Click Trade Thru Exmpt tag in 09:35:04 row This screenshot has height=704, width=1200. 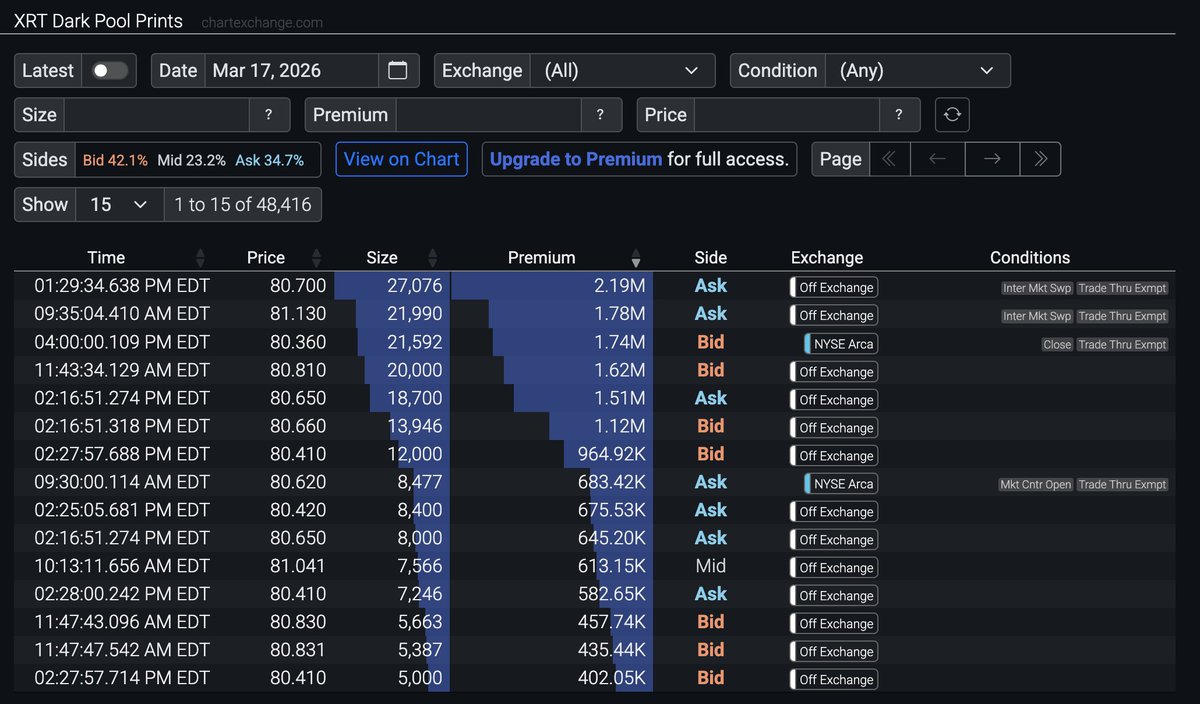pos(1122,316)
